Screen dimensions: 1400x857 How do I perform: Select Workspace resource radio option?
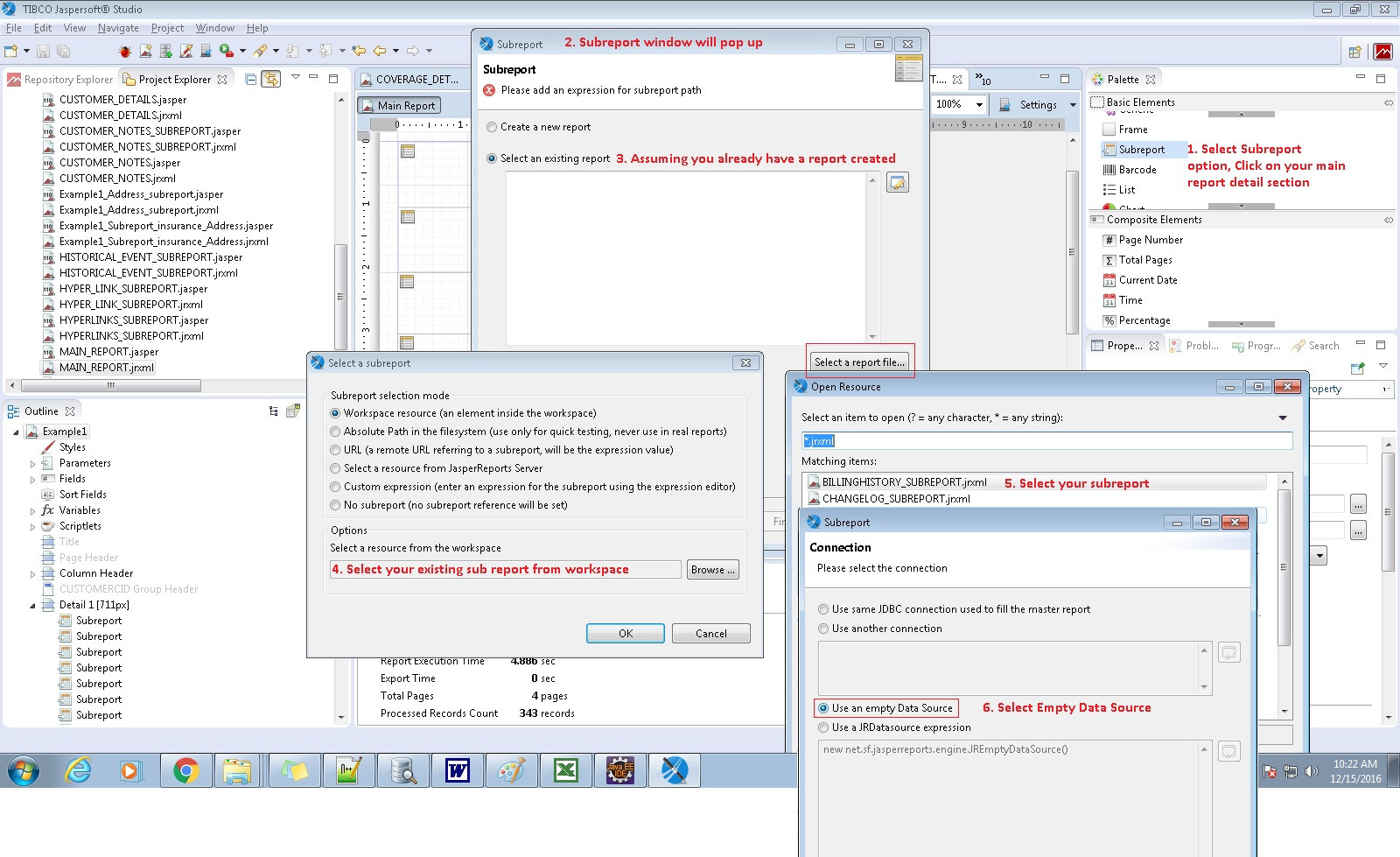pos(463,413)
